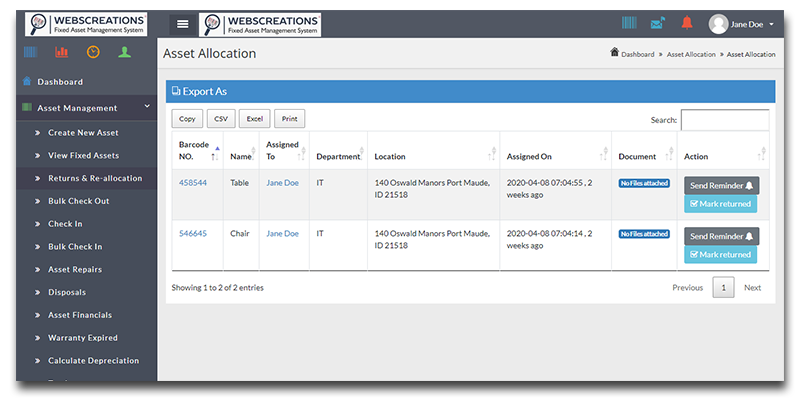Viewport: 800px width, 398px height.
Task: Mark the Table asset returned
Action: pyautogui.click(x=720, y=204)
